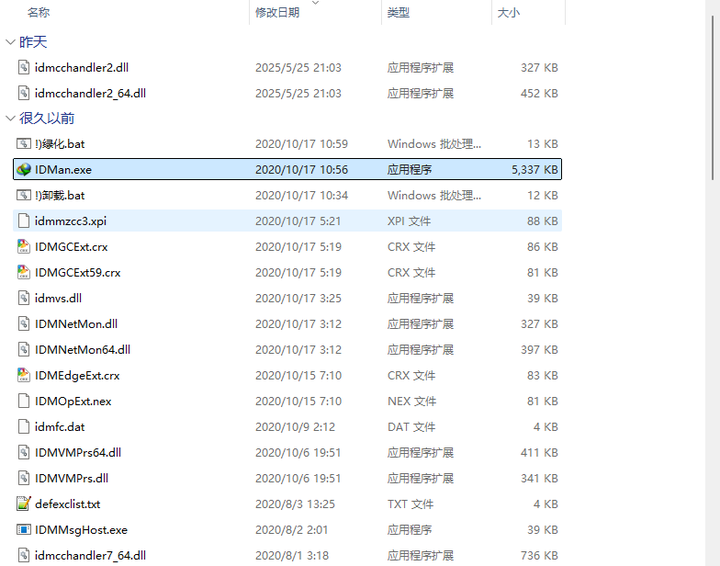Select IDMNetMon64.dll file name
The height and width of the screenshot is (566, 720).
82,350
